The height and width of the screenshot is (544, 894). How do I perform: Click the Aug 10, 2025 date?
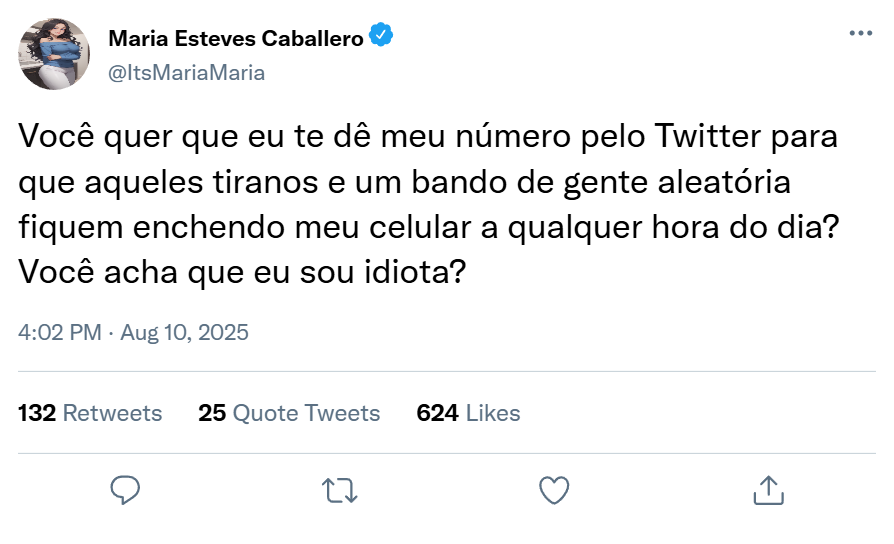pos(184,332)
